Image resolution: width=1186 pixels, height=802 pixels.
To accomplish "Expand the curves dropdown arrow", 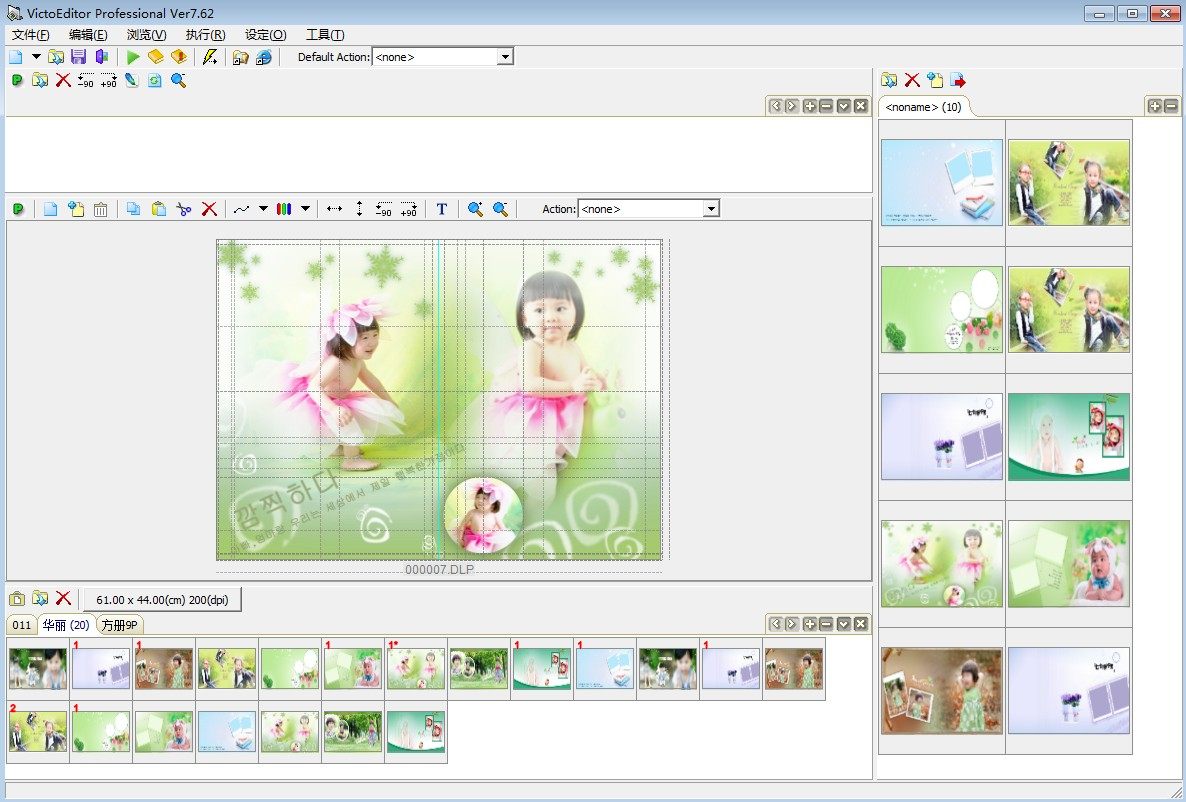I will (263, 209).
